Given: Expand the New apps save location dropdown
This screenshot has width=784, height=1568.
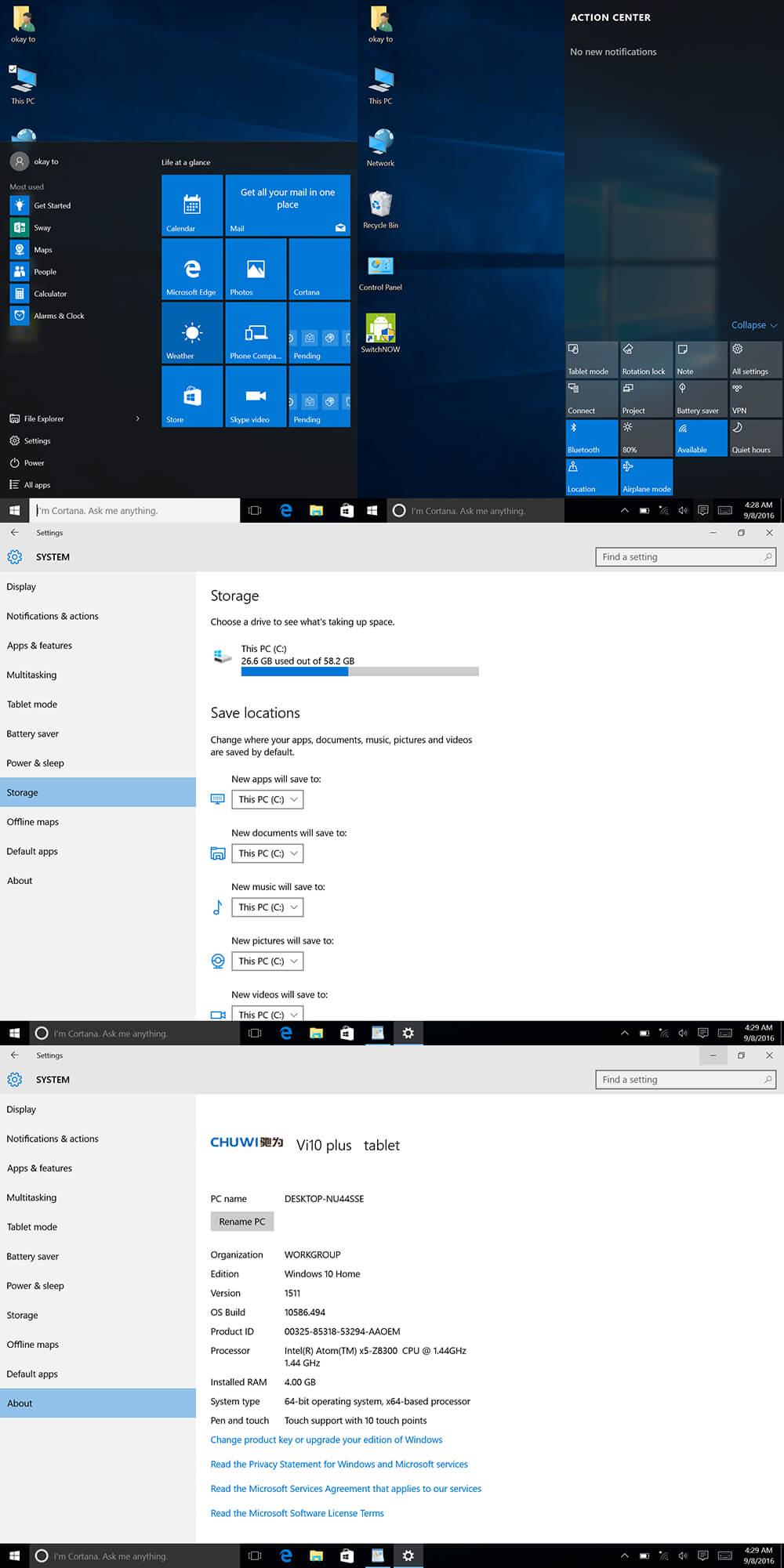Looking at the screenshot, I should [267, 799].
